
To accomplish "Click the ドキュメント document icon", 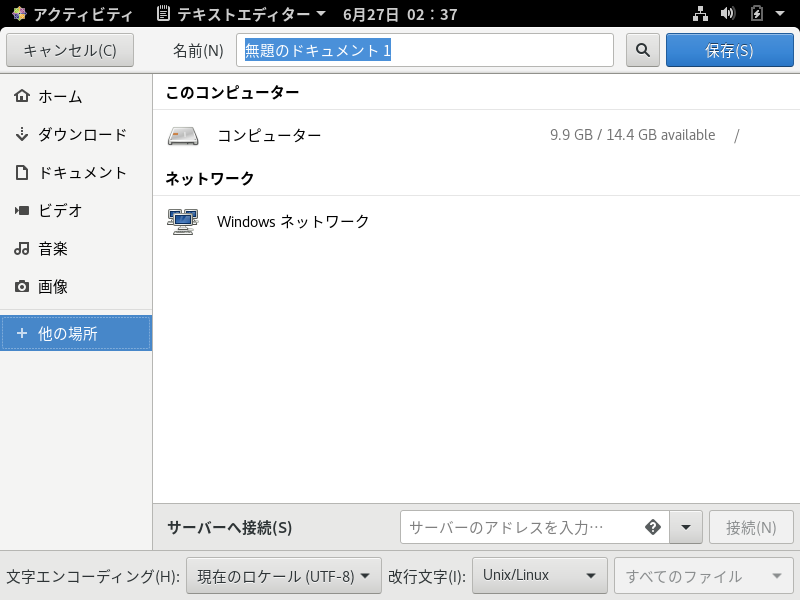I will click(x=22, y=172).
